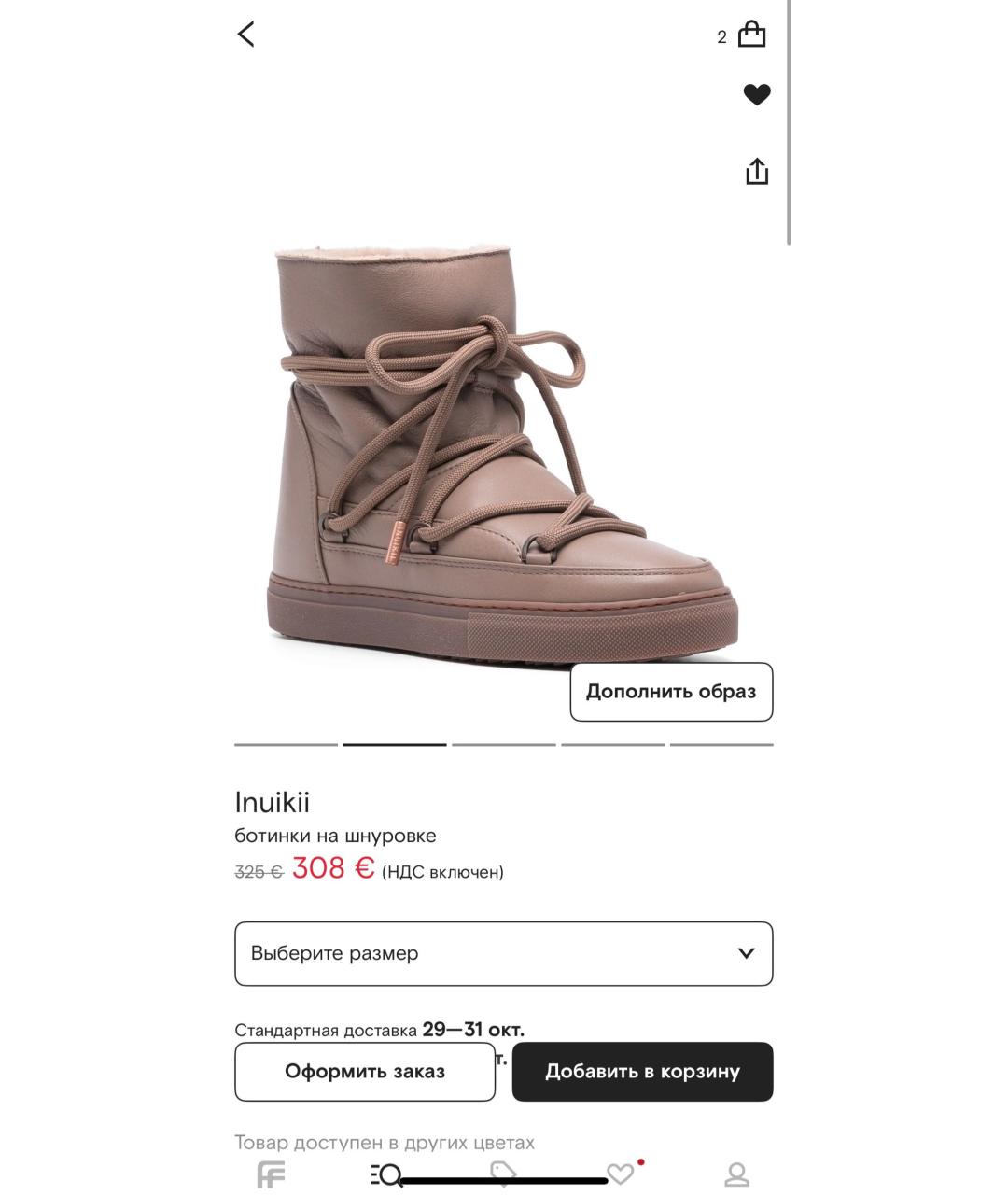Screen dimensions: 1008x1195
Task: Select the first image indicator segment
Action: (x=286, y=744)
